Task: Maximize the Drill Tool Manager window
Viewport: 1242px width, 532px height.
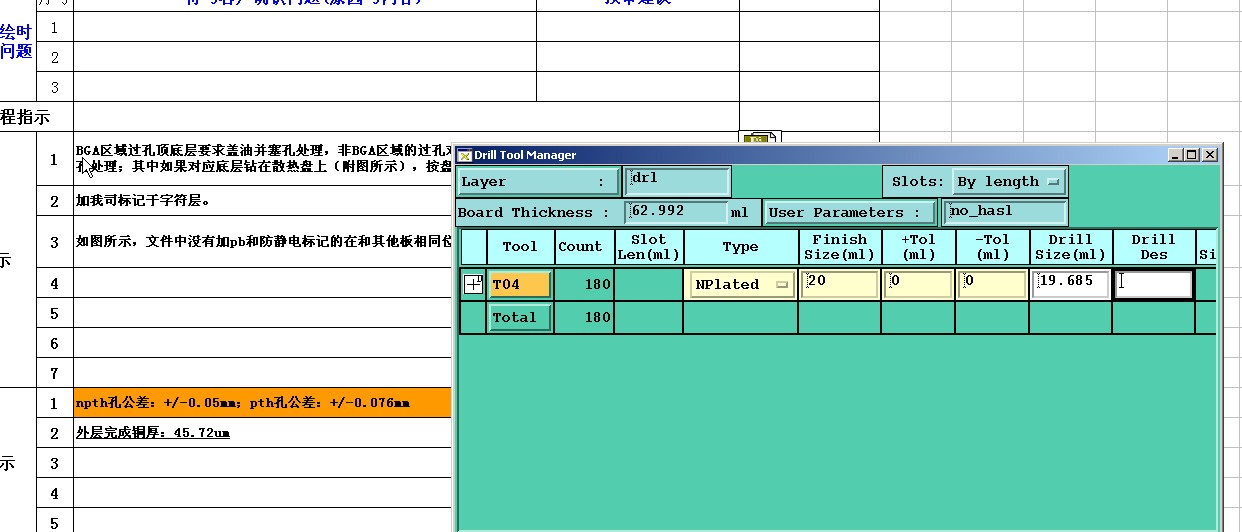Action: (1191, 155)
